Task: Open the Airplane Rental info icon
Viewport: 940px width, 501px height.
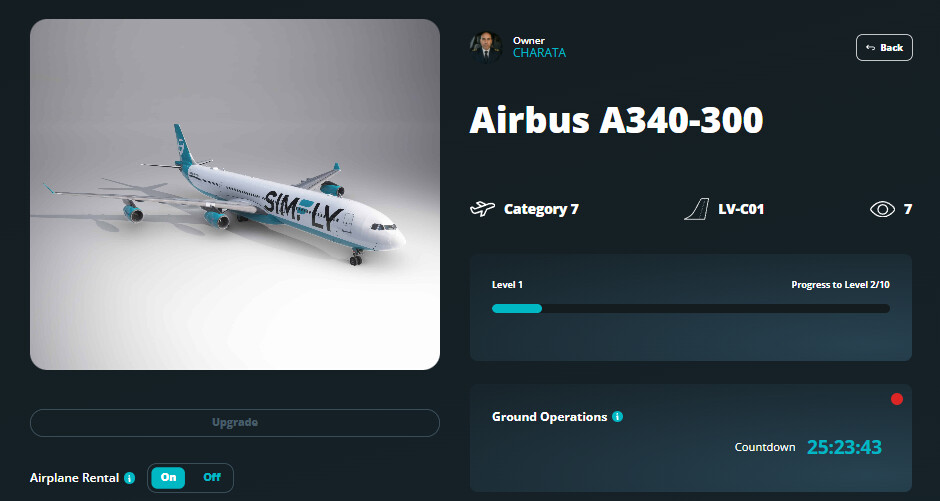Action: [129, 478]
